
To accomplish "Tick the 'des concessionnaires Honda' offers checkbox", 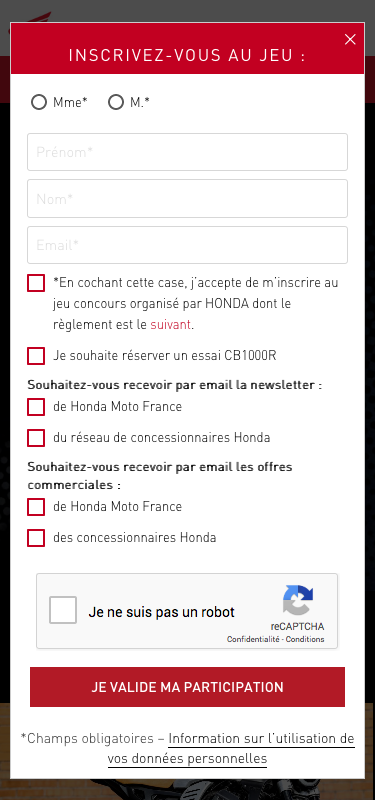I will (36, 538).
